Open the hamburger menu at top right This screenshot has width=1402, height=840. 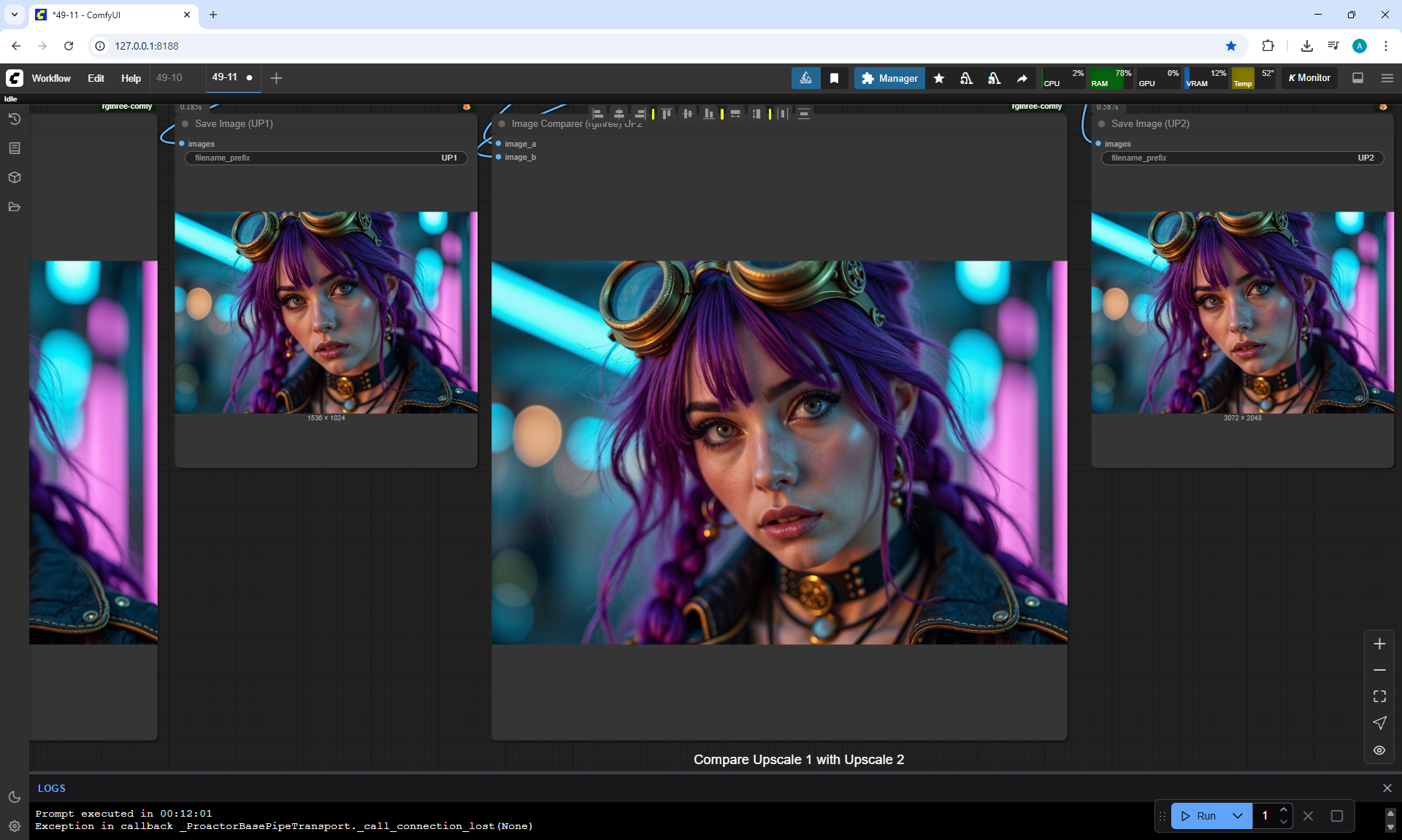tap(1387, 78)
